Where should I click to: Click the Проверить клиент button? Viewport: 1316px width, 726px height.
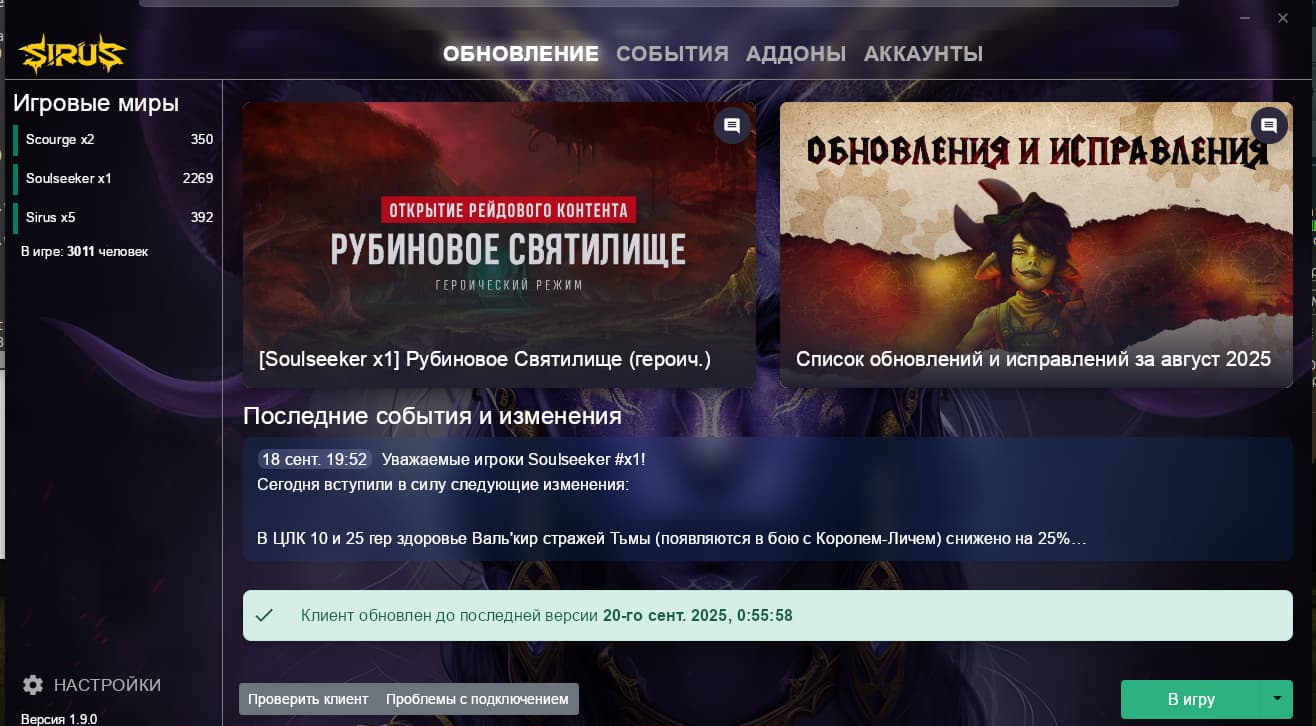[x=308, y=699]
